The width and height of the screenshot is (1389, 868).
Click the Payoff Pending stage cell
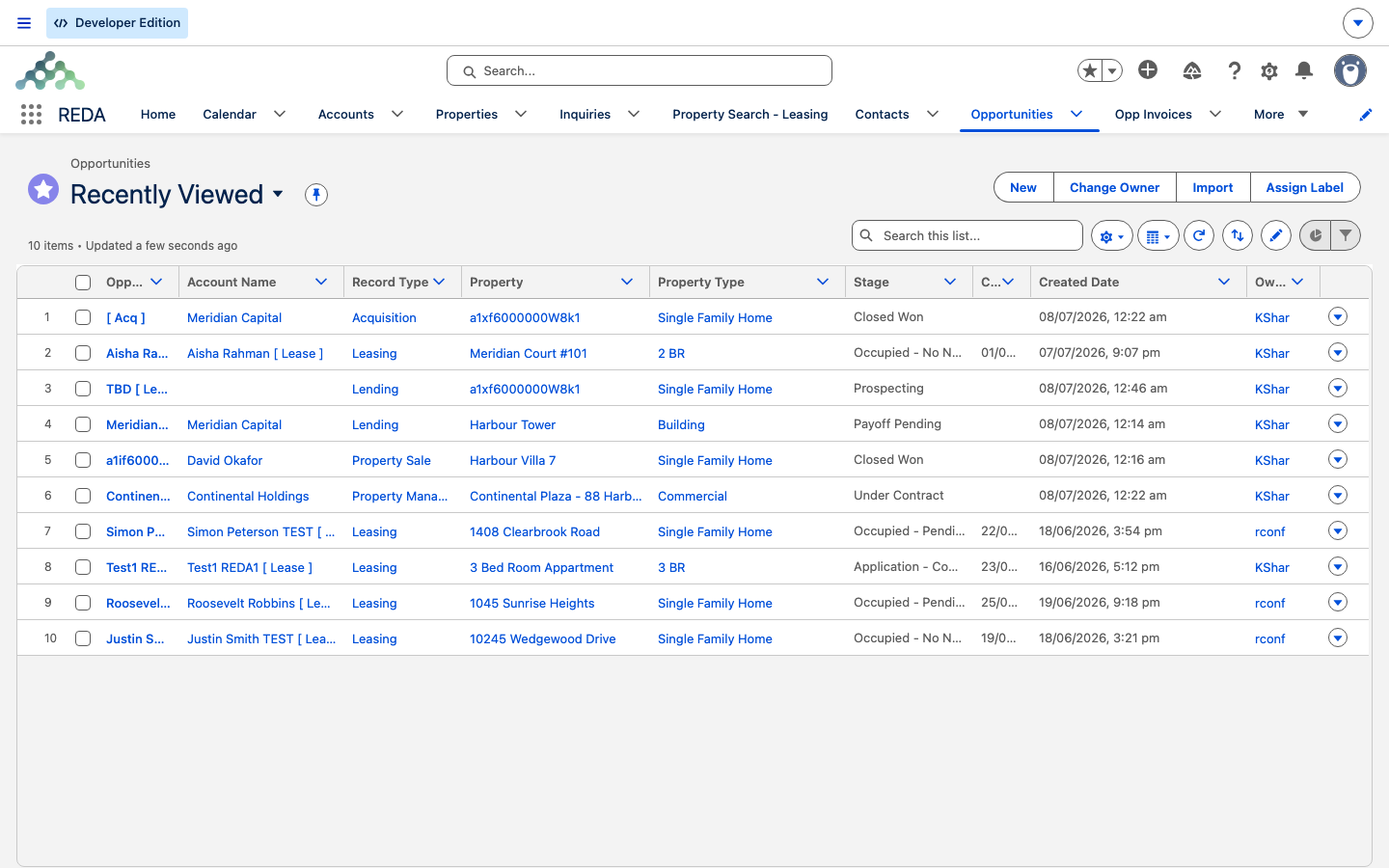[897, 424]
